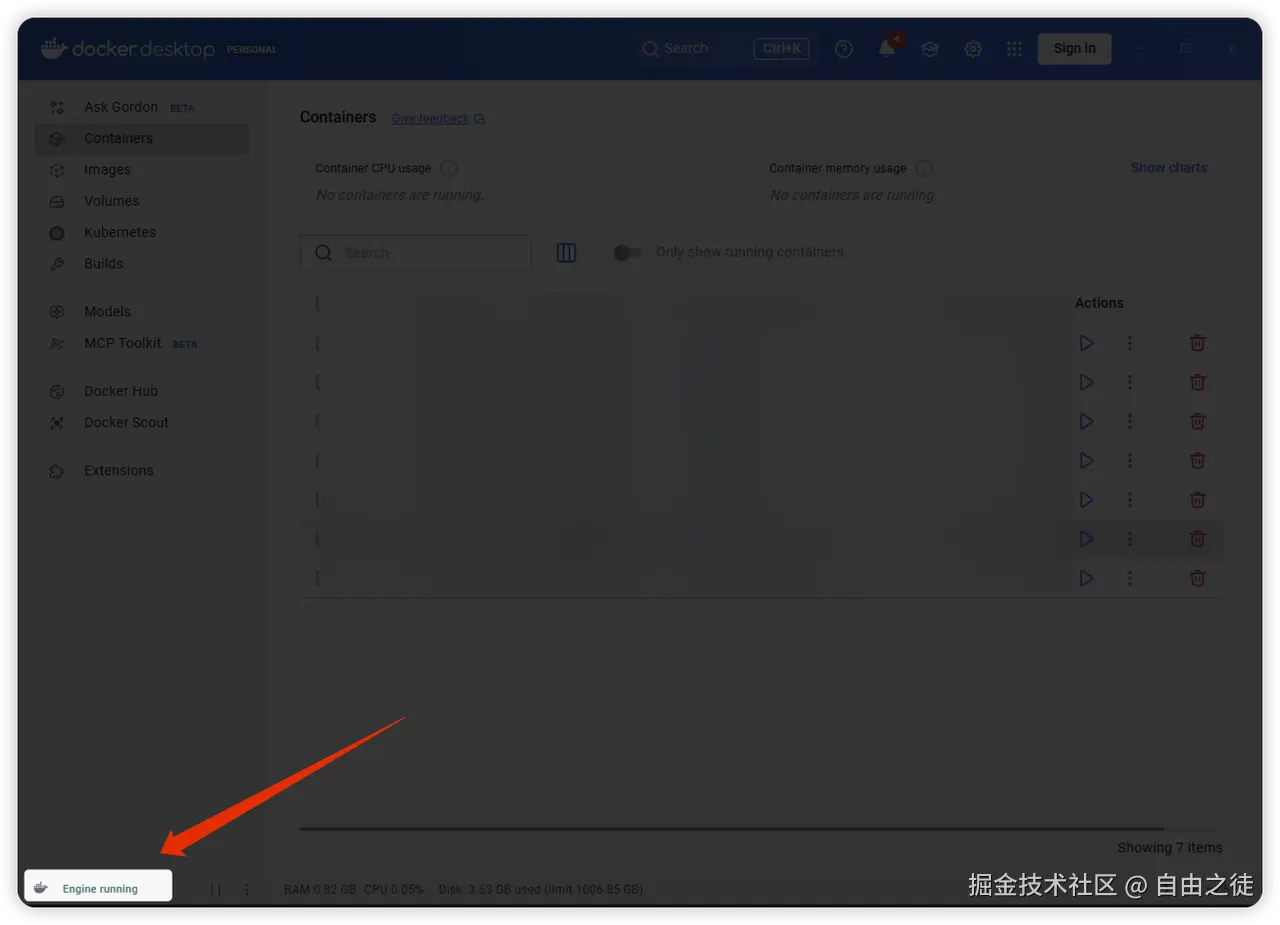
Task: Click the Showing 7 items text
Action: (1170, 848)
